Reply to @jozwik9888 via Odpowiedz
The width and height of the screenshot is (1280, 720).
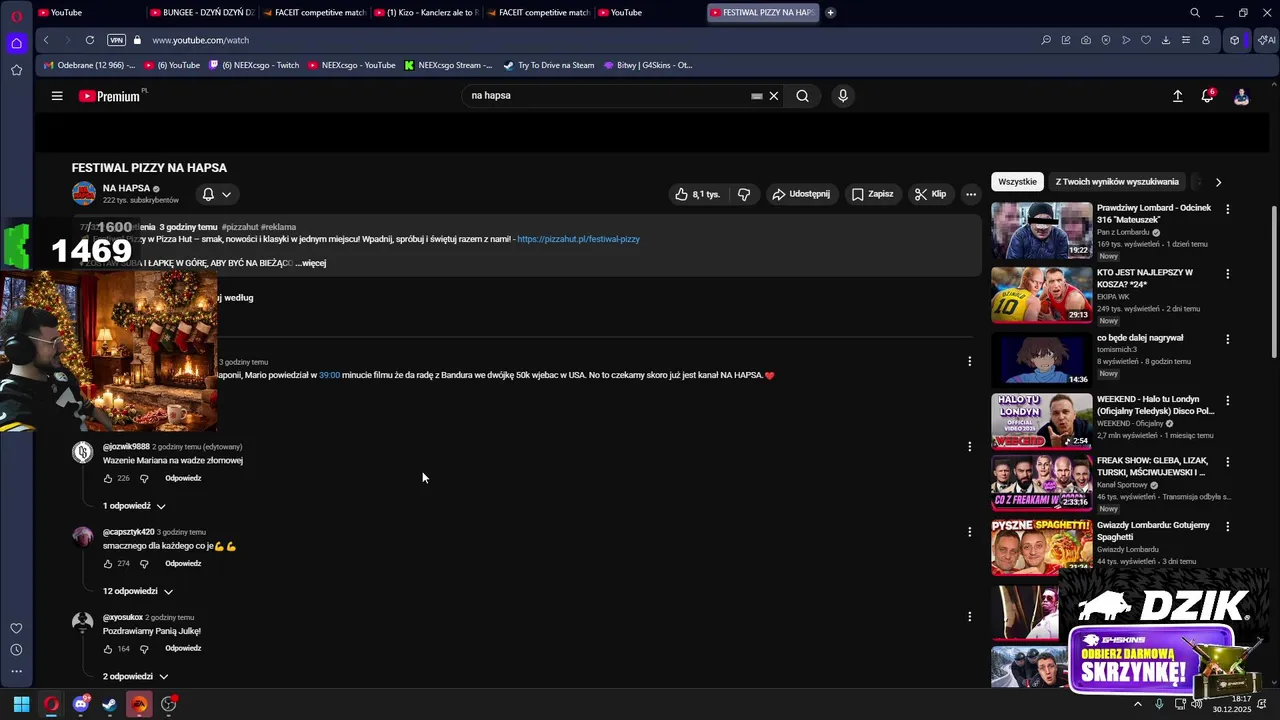[183, 478]
